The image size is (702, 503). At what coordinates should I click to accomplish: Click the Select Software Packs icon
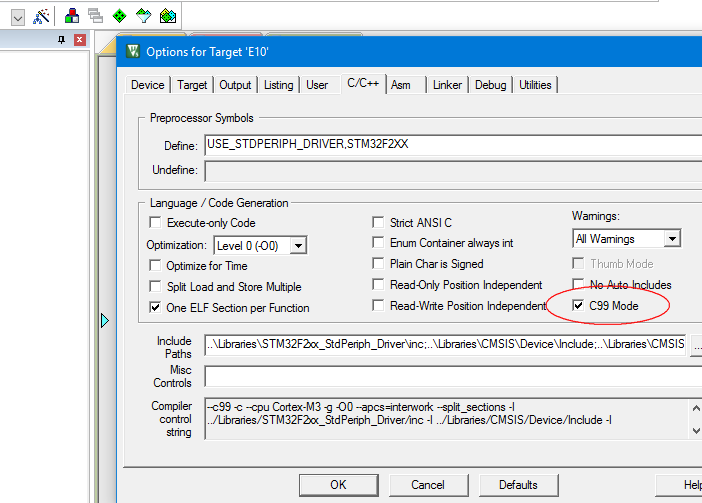pyautogui.click(x=143, y=16)
